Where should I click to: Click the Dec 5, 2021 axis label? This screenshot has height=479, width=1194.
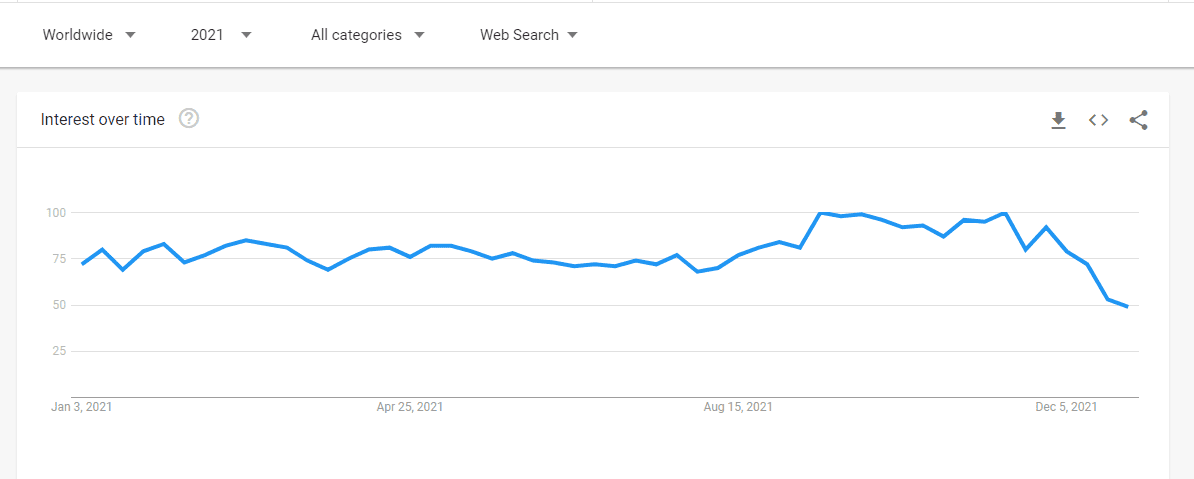click(x=1066, y=407)
